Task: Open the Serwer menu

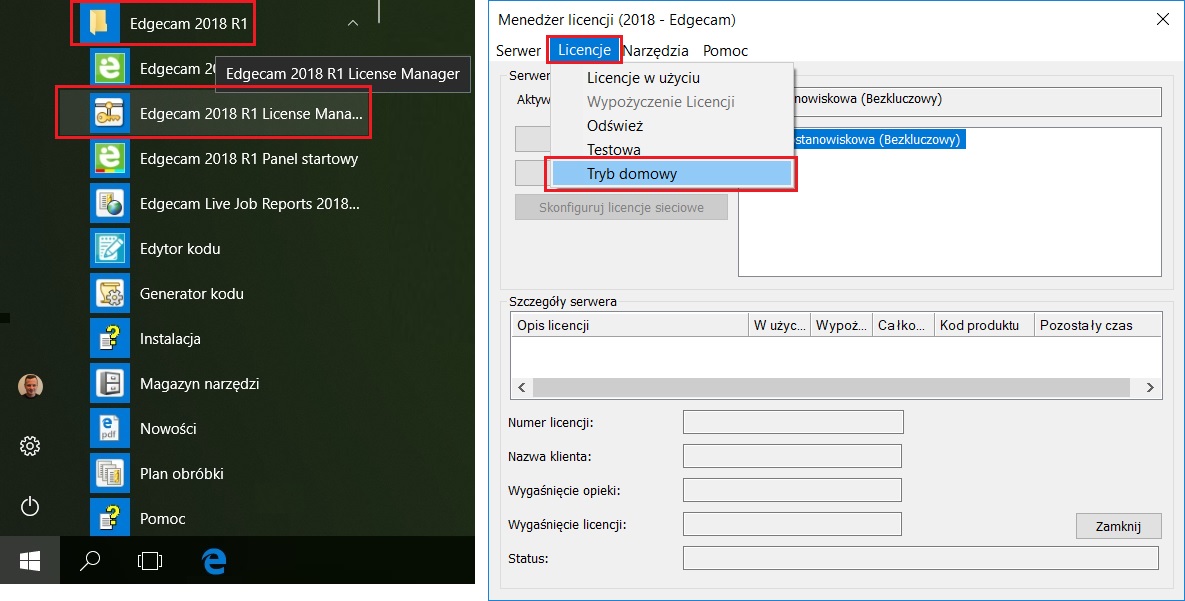Action: coord(518,51)
